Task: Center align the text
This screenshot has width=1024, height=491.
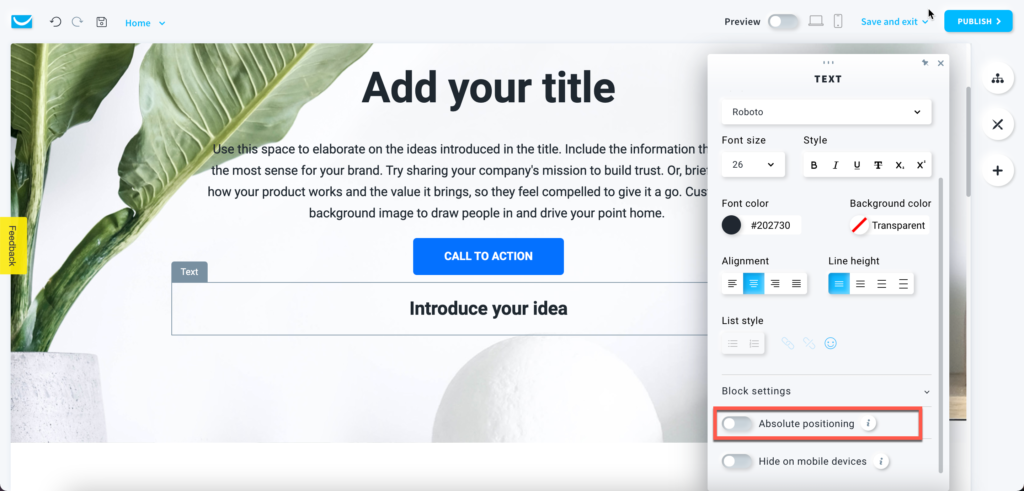Action: (754, 284)
